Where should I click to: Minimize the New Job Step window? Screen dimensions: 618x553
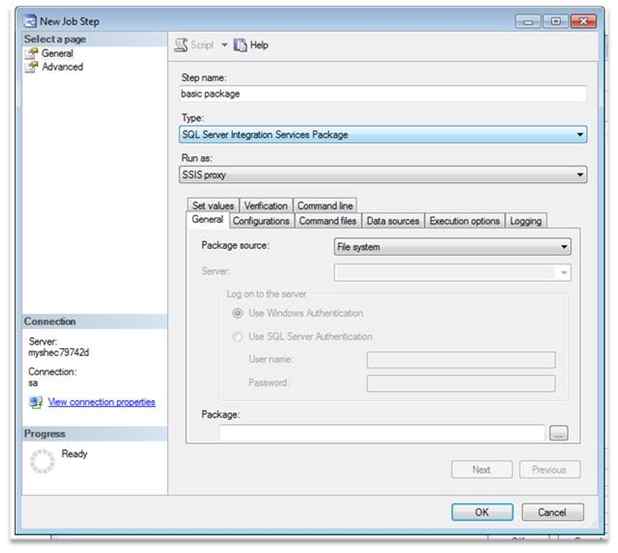(x=528, y=21)
